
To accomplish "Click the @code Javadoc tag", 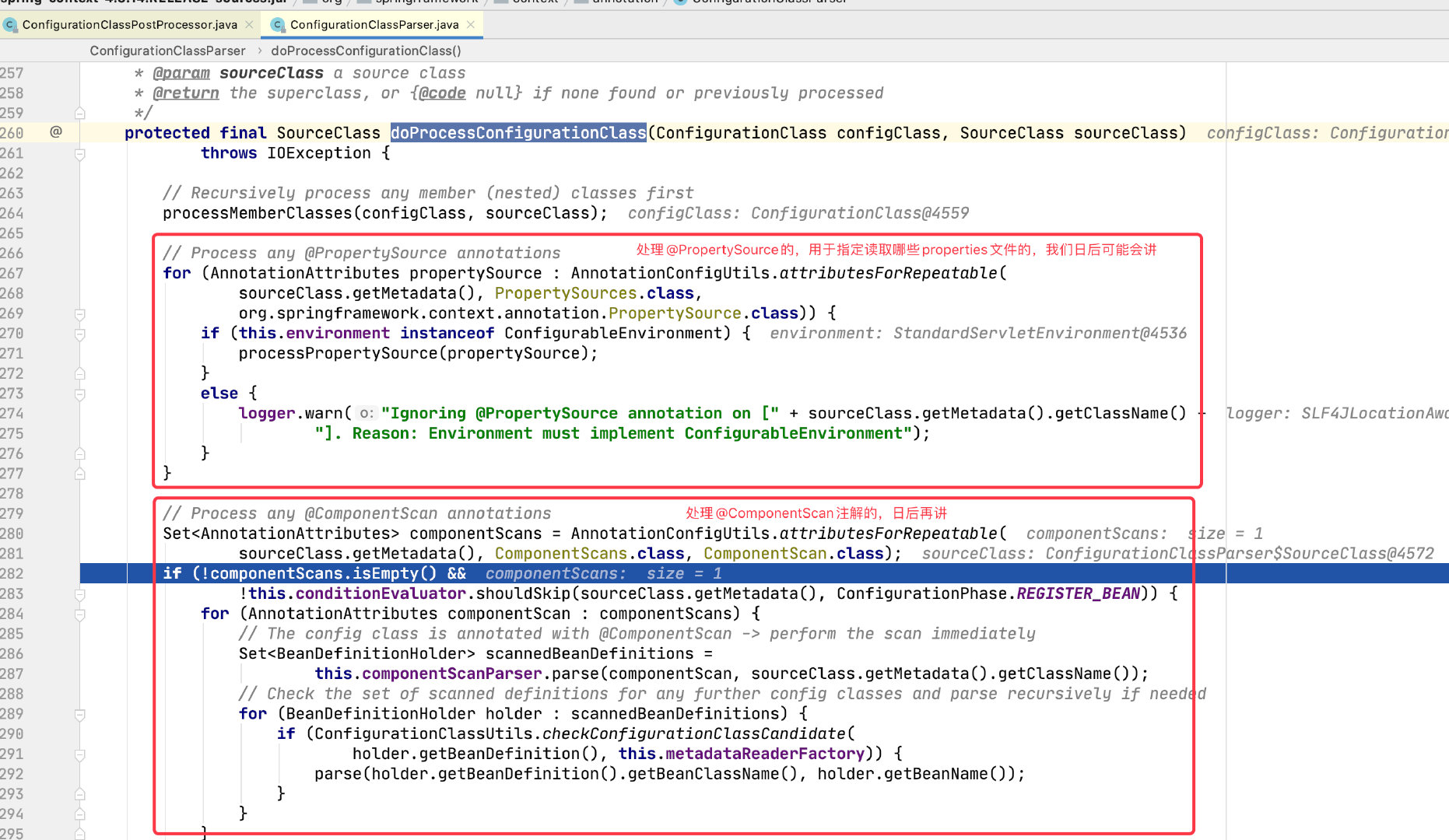I will pyautogui.click(x=443, y=93).
